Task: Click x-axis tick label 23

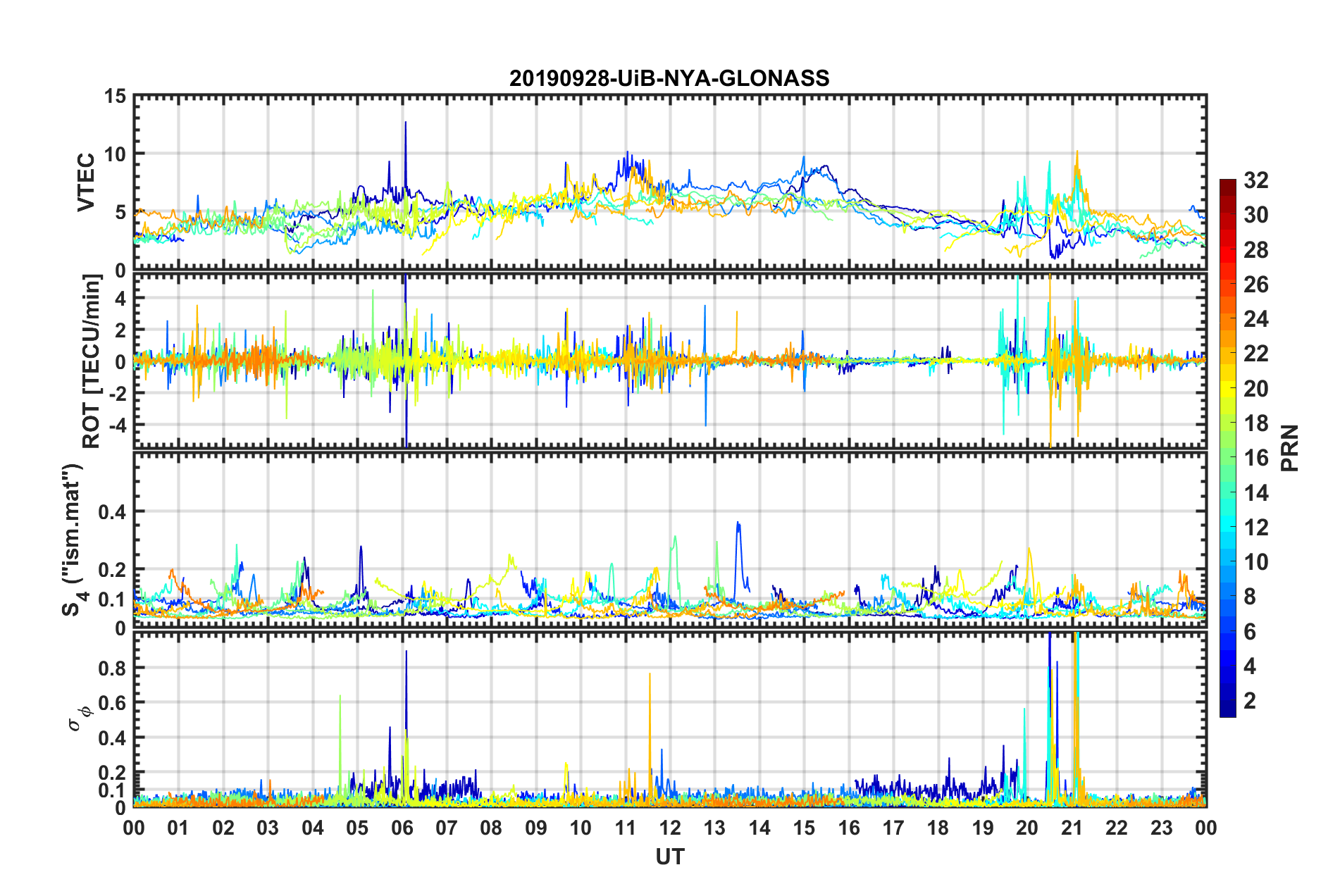Action: click(1162, 828)
